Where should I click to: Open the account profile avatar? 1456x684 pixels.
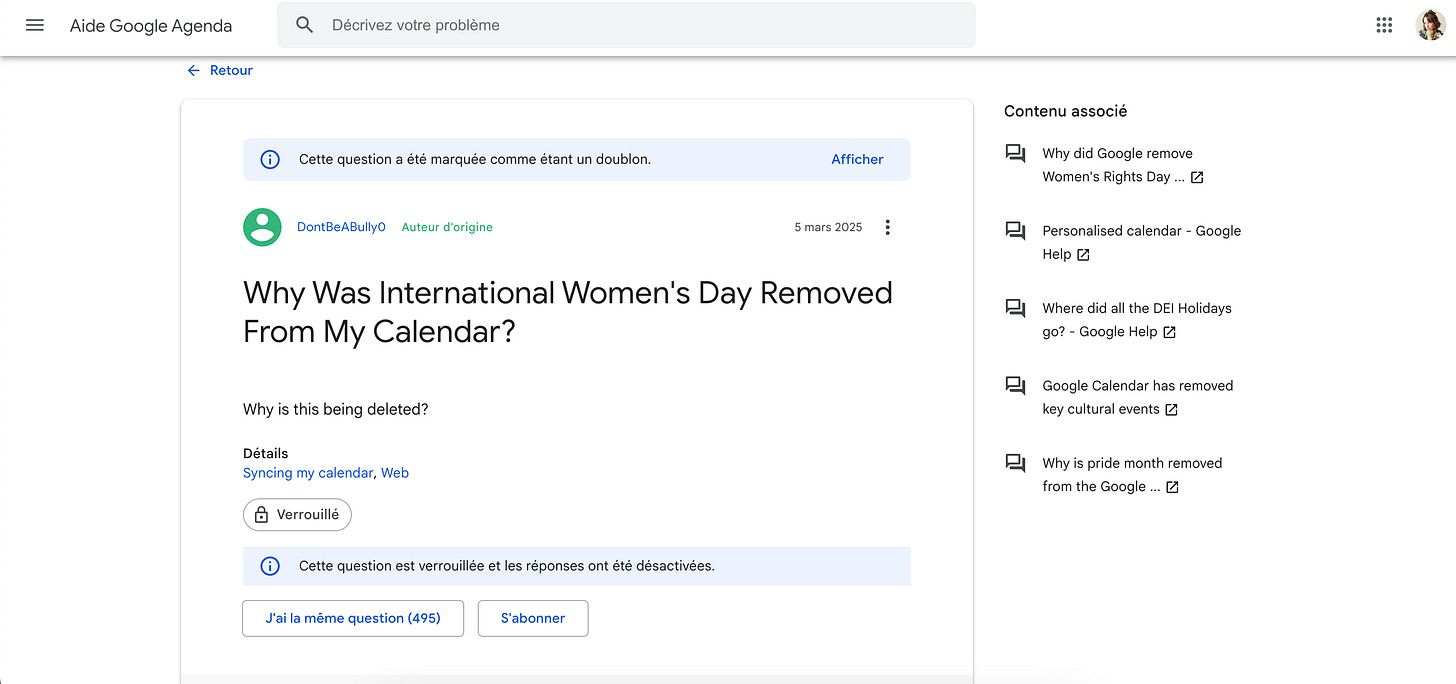click(1430, 25)
